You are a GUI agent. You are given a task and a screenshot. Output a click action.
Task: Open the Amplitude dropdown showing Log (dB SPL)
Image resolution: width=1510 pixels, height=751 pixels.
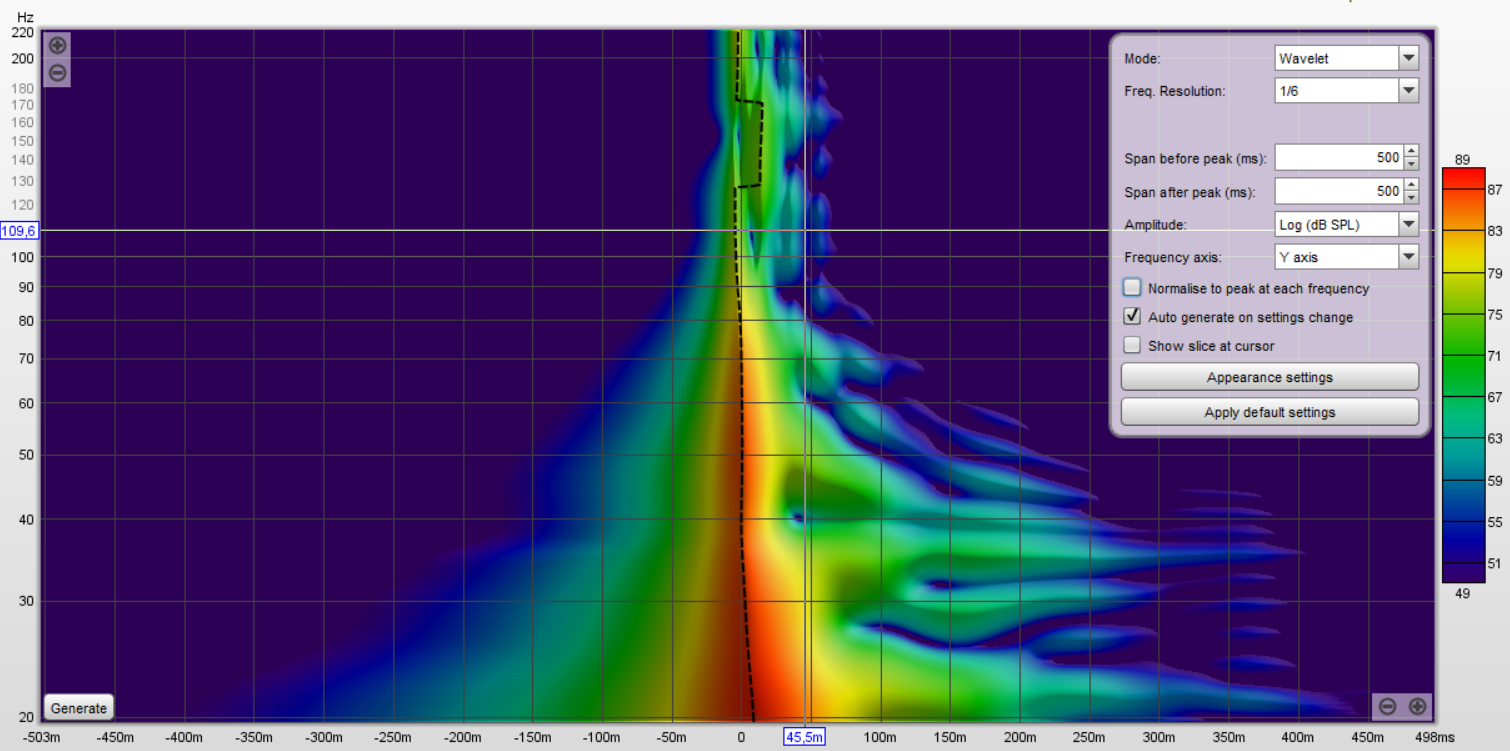1347,224
